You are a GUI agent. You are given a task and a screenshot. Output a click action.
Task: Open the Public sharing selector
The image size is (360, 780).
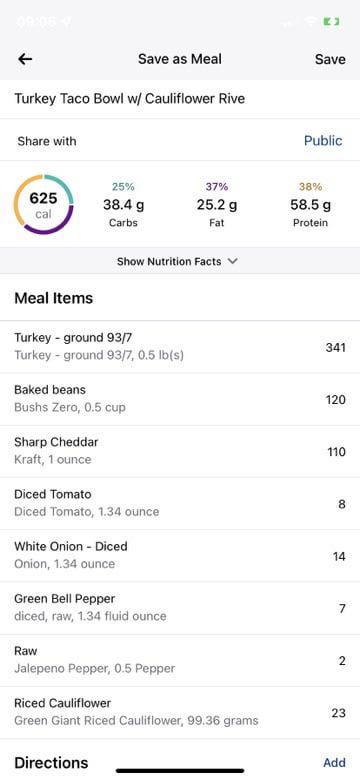pos(323,141)
